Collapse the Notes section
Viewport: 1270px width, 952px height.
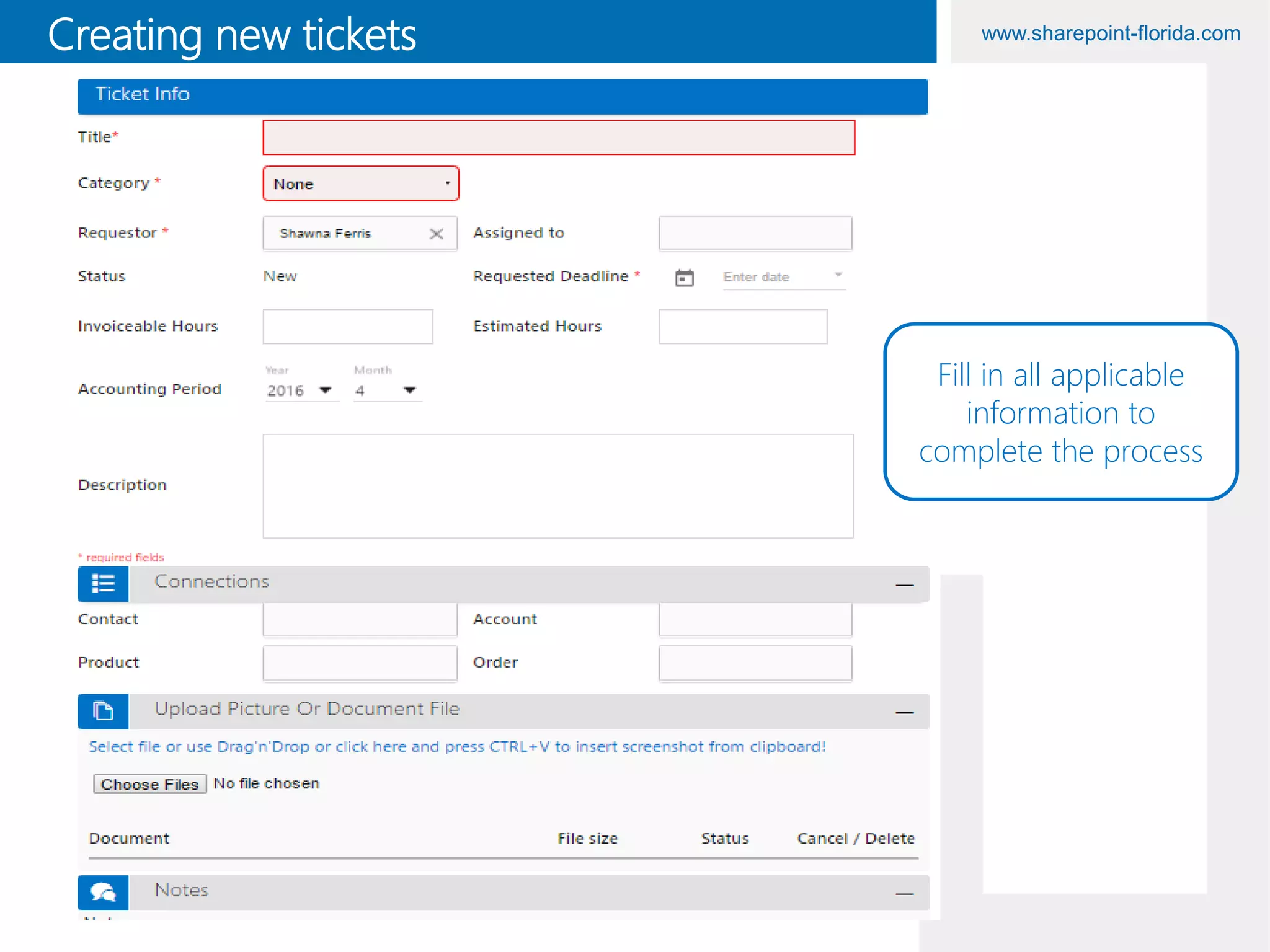click(x=905, y=893)
